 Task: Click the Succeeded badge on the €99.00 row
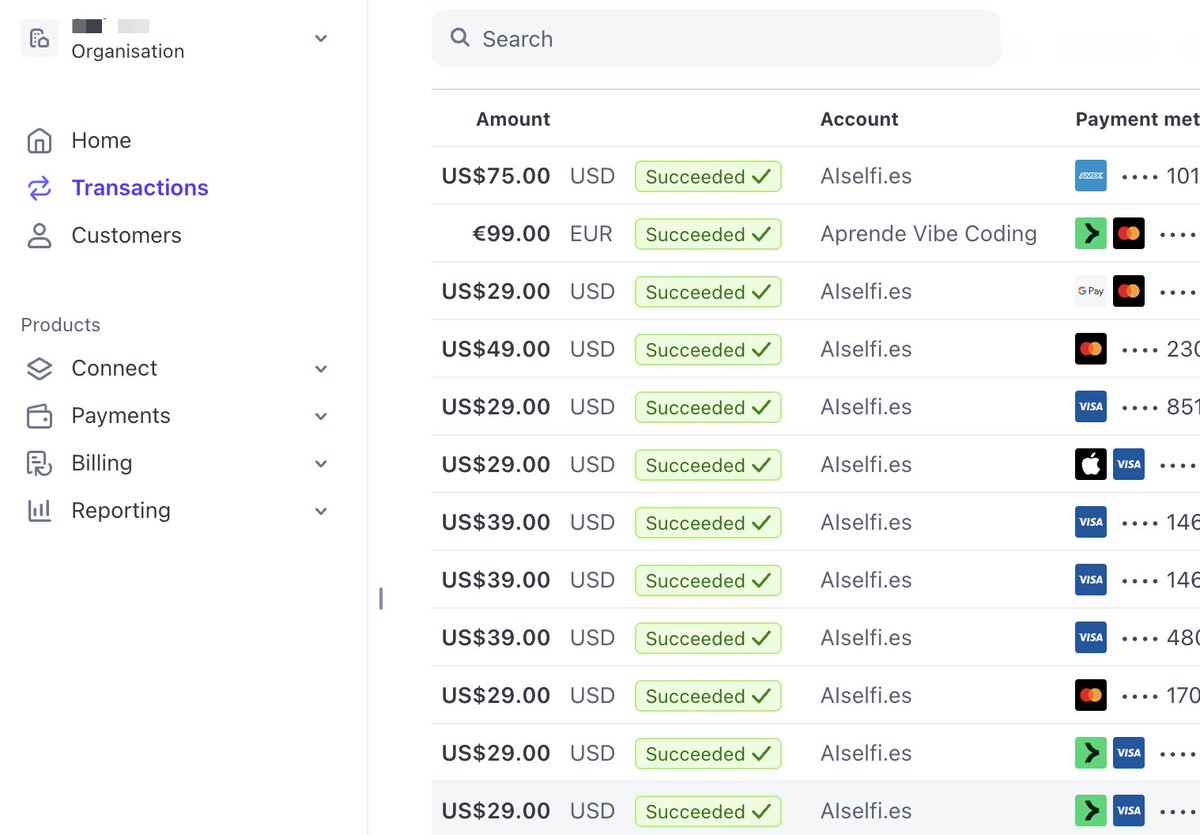click(x=708, y=233)
